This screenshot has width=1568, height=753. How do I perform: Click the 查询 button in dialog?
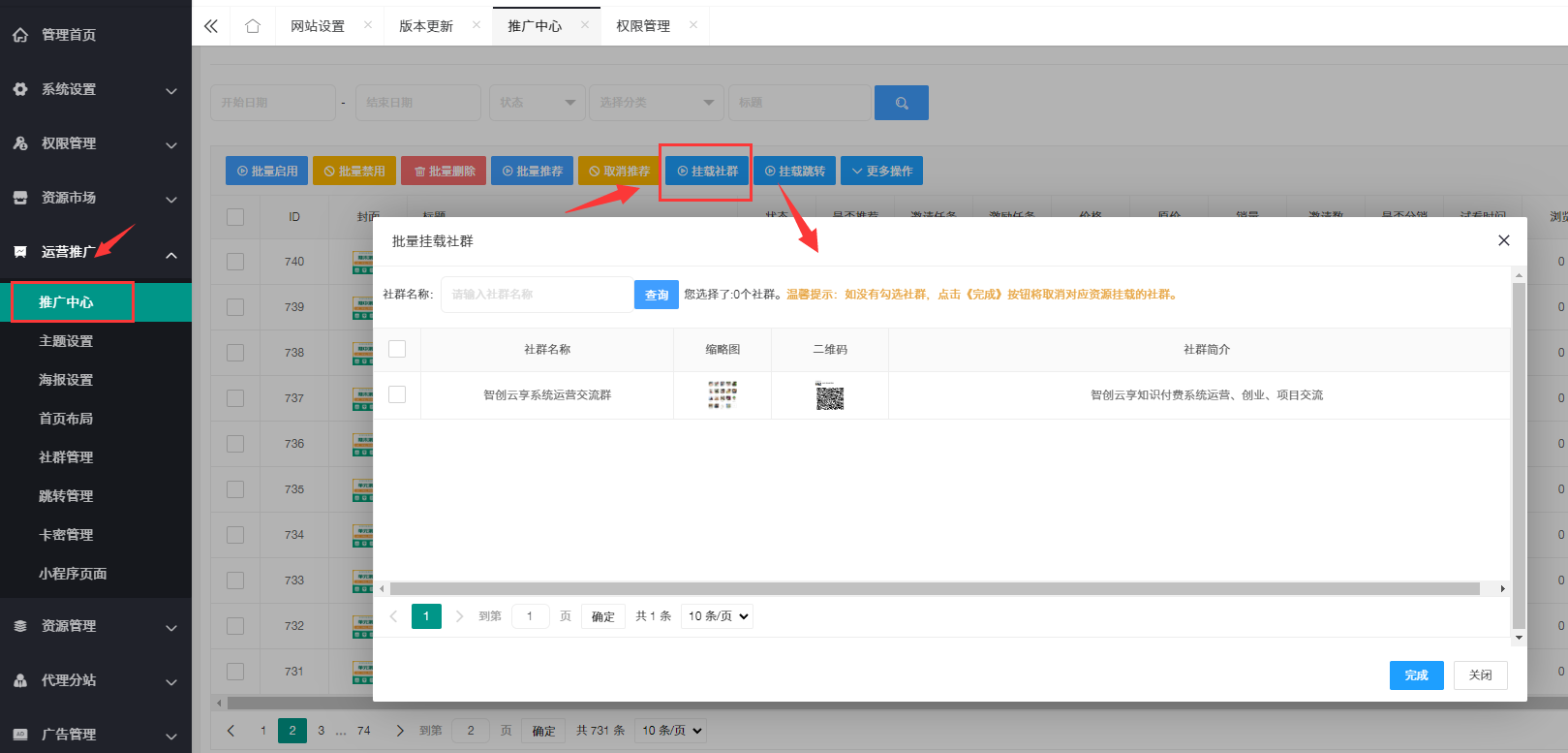[x=657, y=295]
